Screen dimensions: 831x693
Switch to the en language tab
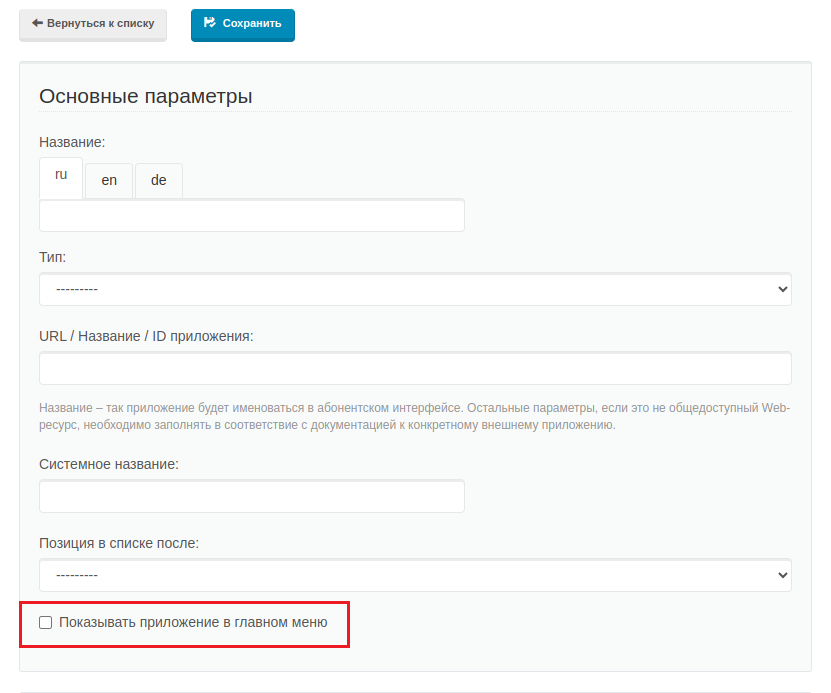[x=109, y=181]
